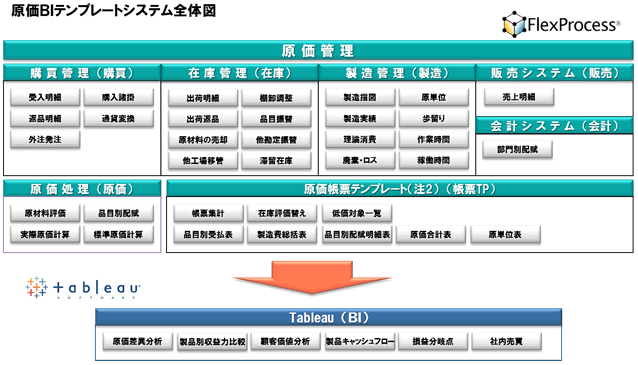Open the 返品明細 box

pos(45,118)
